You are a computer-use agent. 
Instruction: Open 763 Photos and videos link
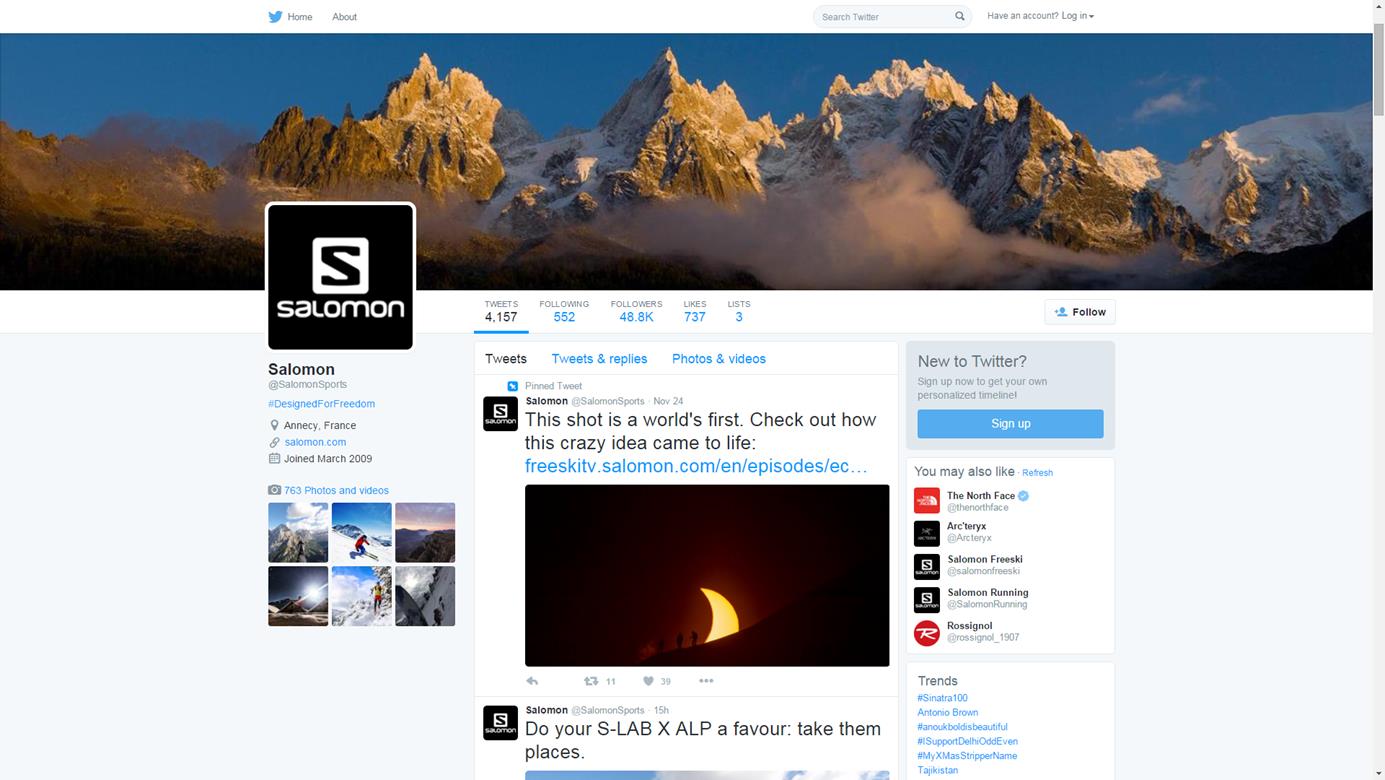[336, 490]
